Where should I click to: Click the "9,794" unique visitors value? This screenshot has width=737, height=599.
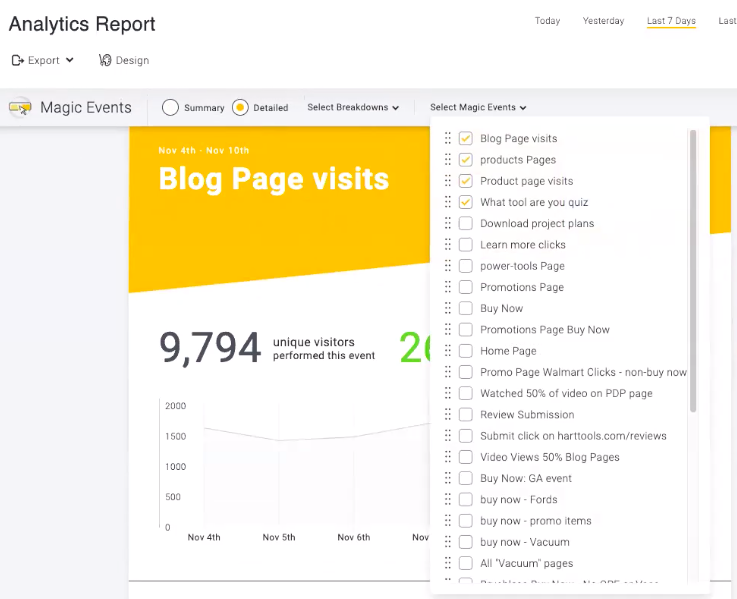click(x=210, y=347)
